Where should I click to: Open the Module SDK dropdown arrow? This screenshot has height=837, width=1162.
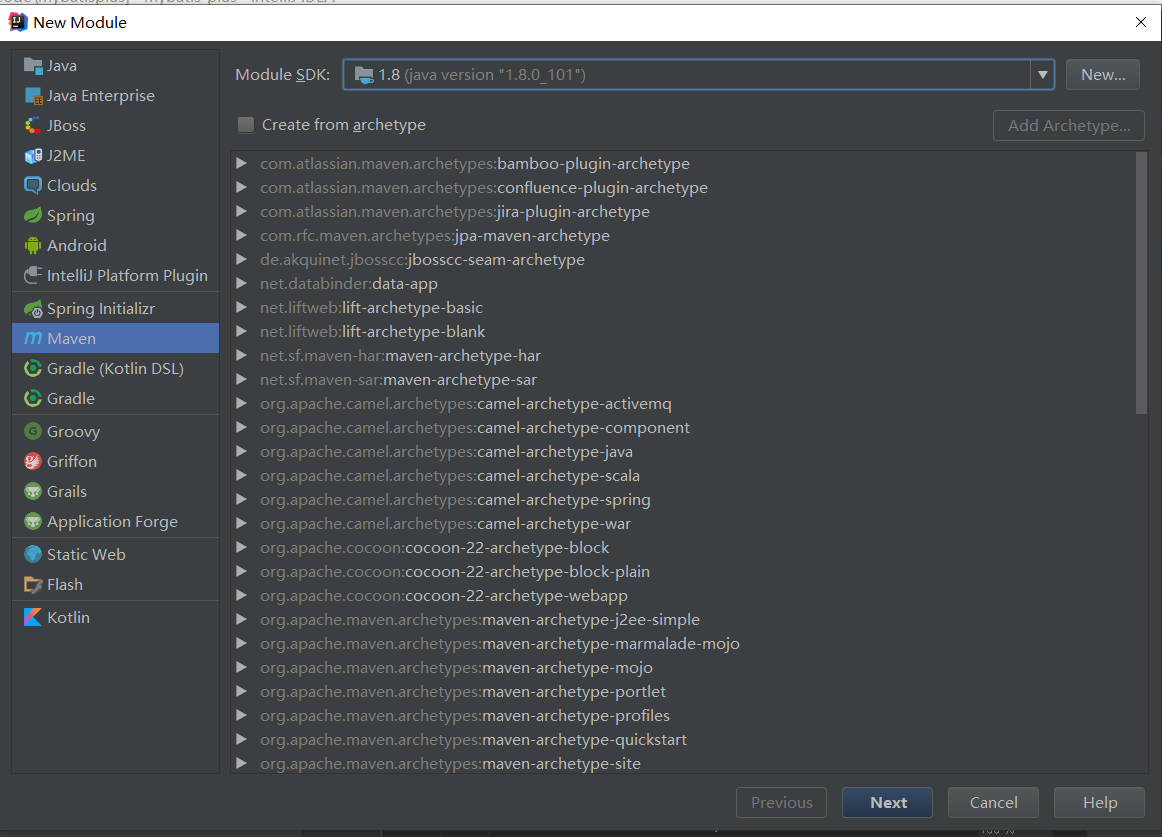pos(1042,74)
